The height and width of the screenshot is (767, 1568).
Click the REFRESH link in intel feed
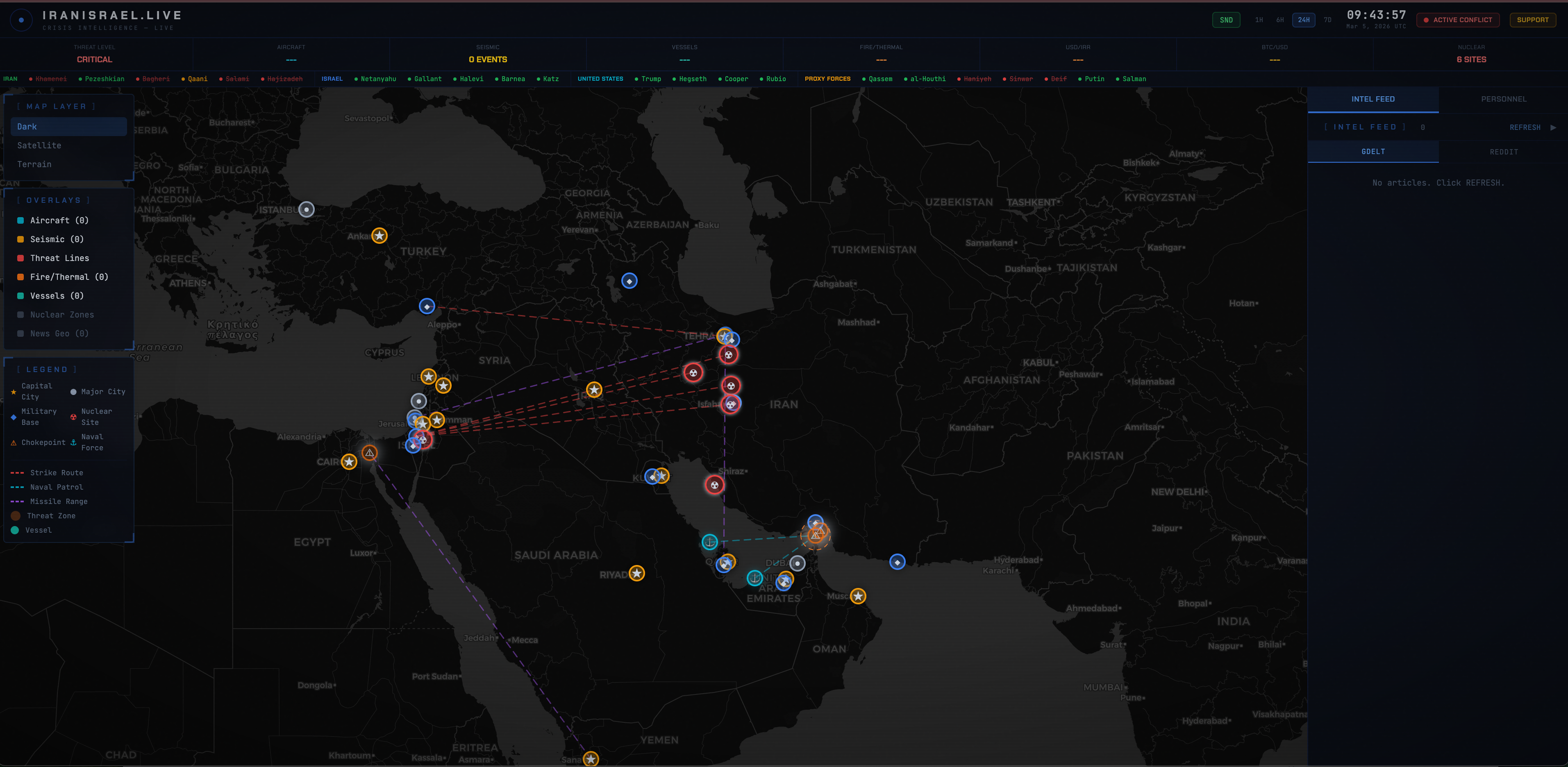1525,127
